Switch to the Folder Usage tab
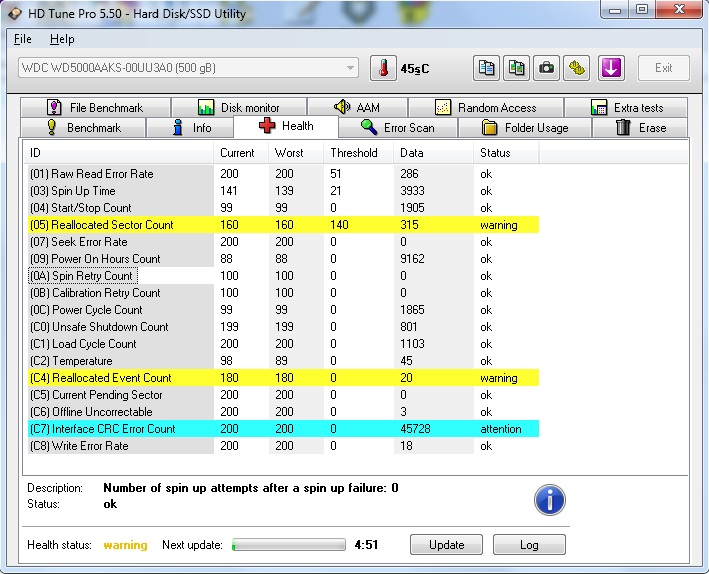 (525, 128)
